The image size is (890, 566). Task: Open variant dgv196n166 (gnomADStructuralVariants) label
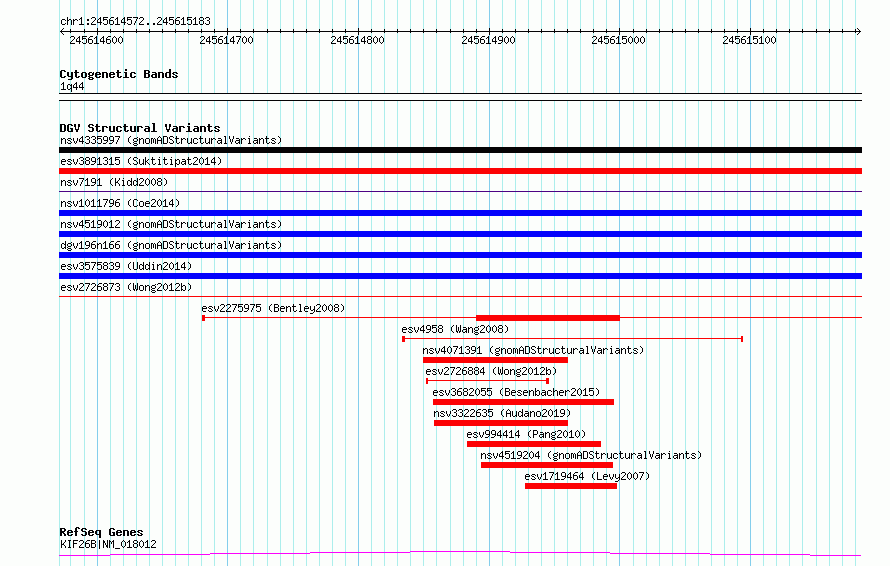pyautogui.click(x=171, y=245)
